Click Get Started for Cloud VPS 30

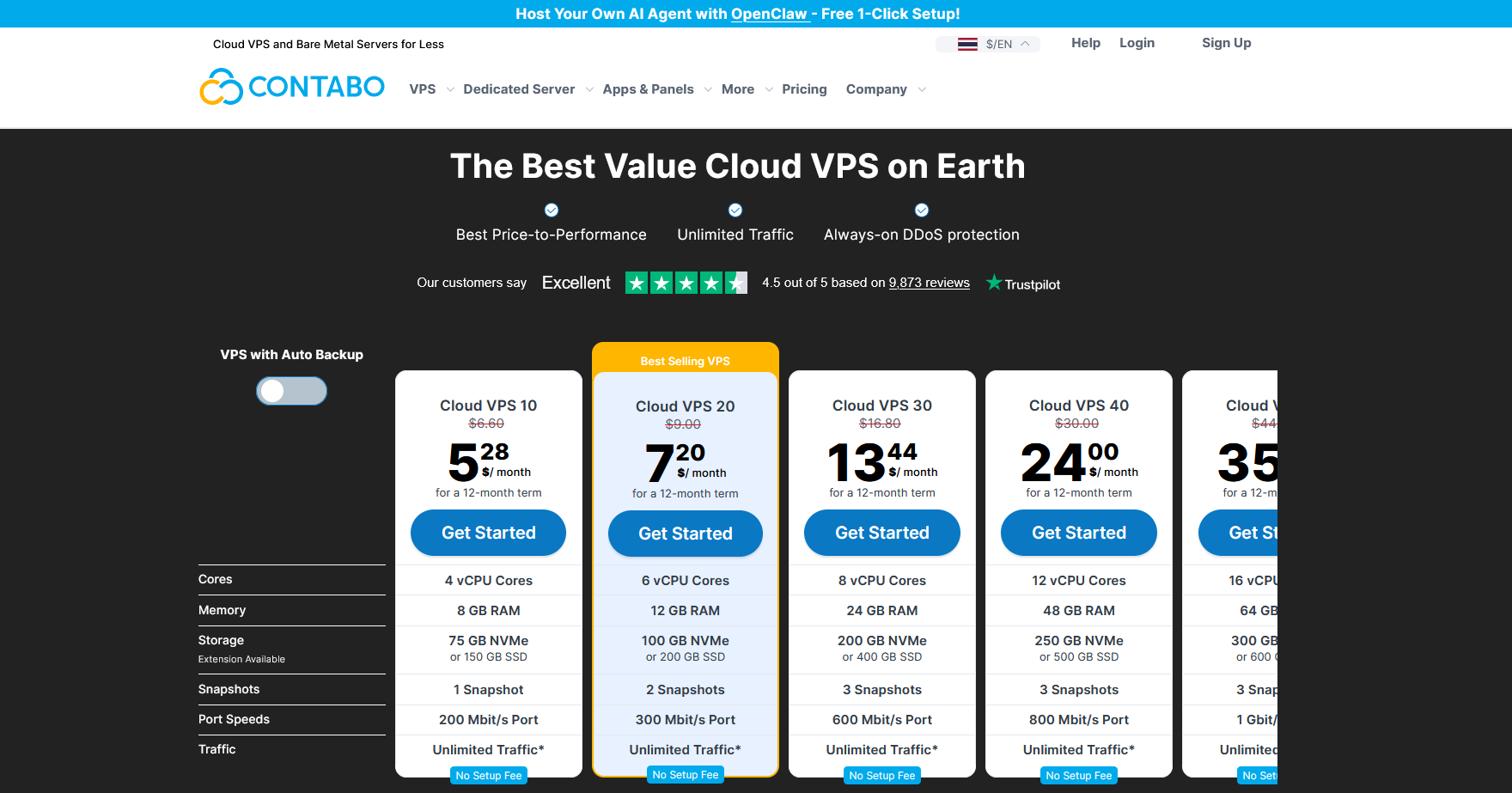[x=882, y=533]
